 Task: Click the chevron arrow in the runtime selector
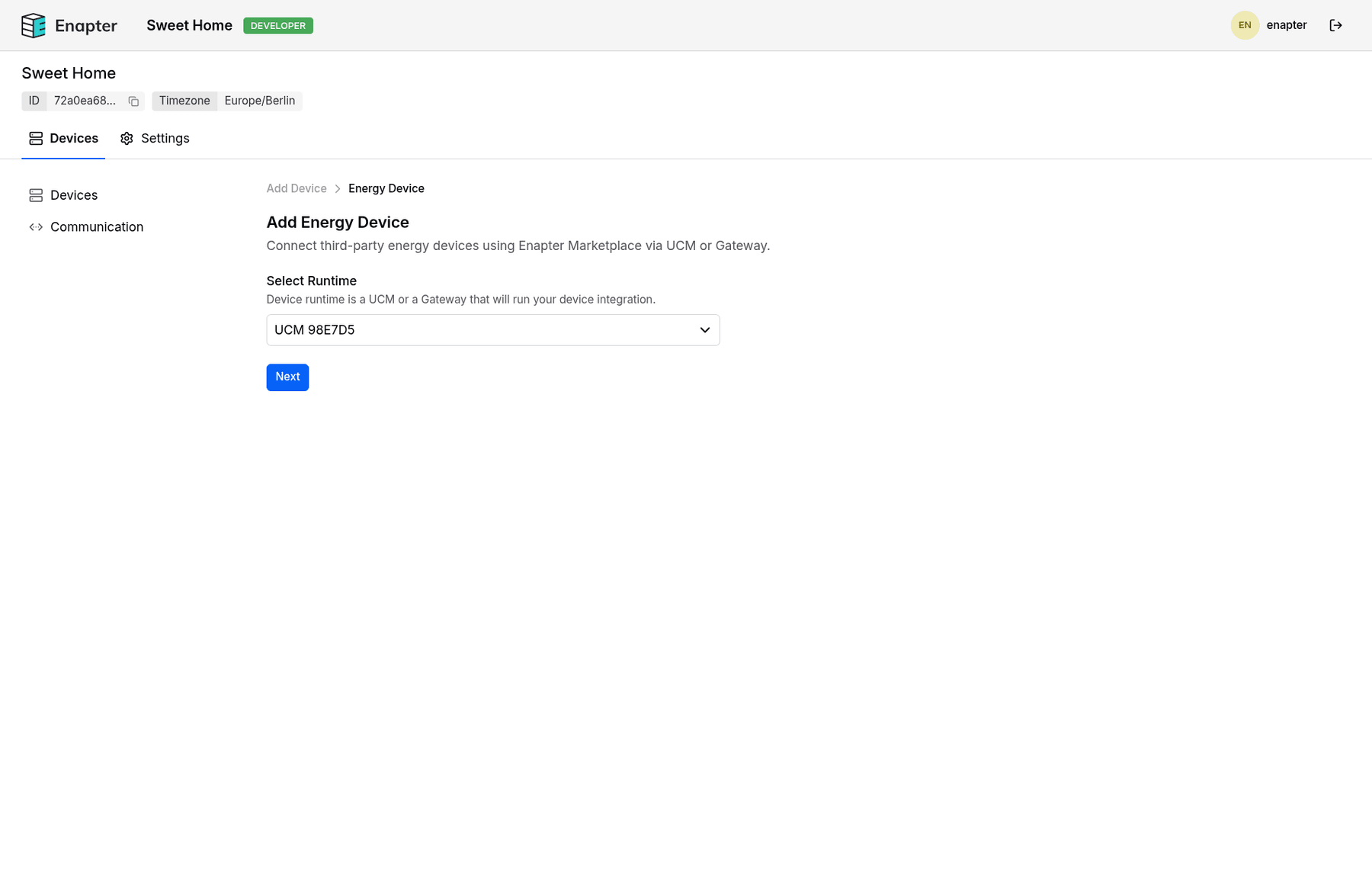704,330
